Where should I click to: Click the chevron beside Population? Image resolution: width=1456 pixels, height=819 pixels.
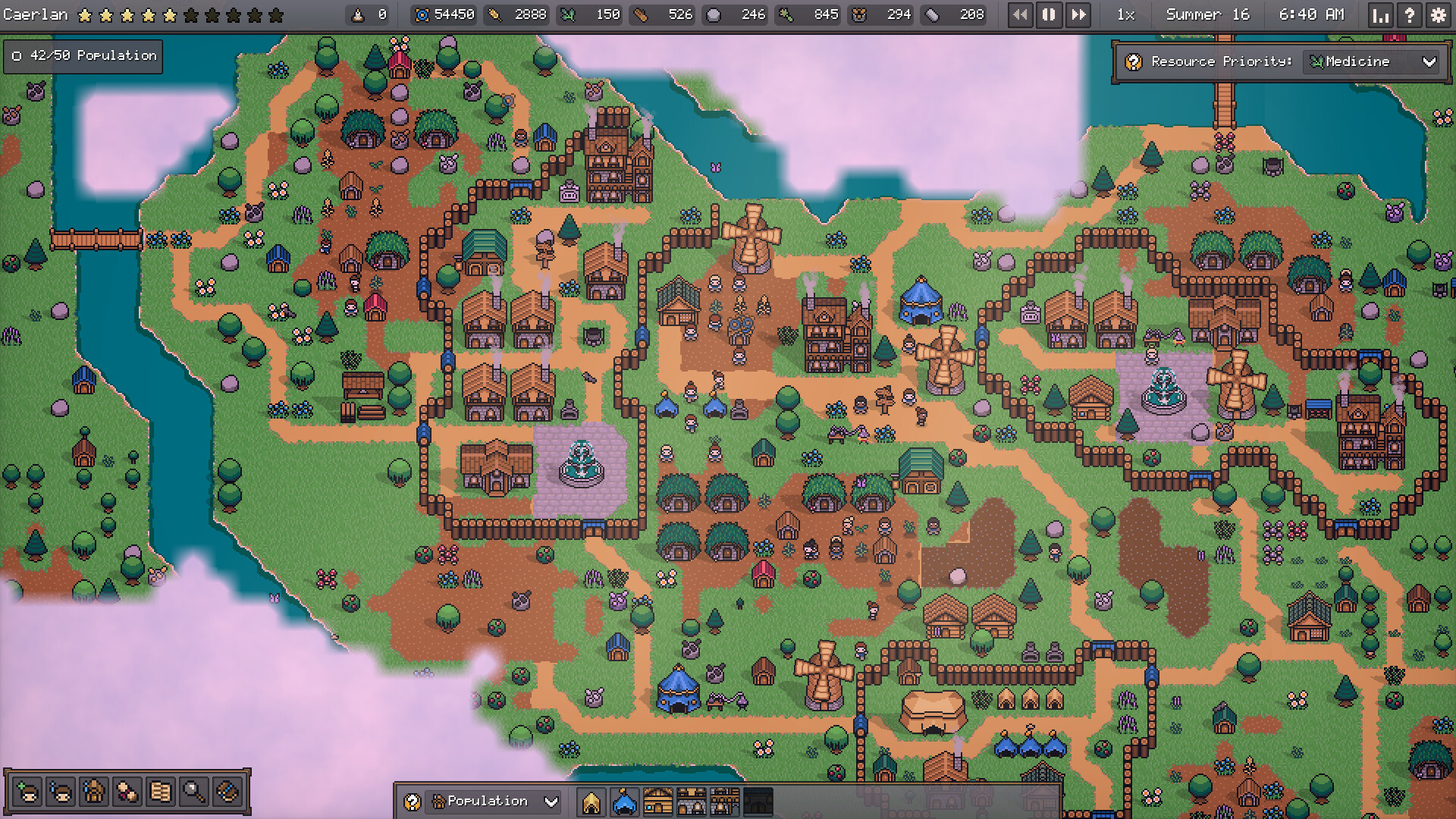(551, 802)
